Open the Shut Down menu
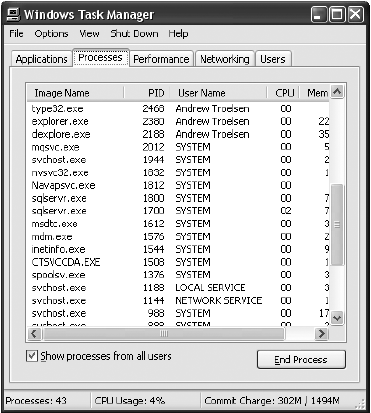 pos(134,34)
